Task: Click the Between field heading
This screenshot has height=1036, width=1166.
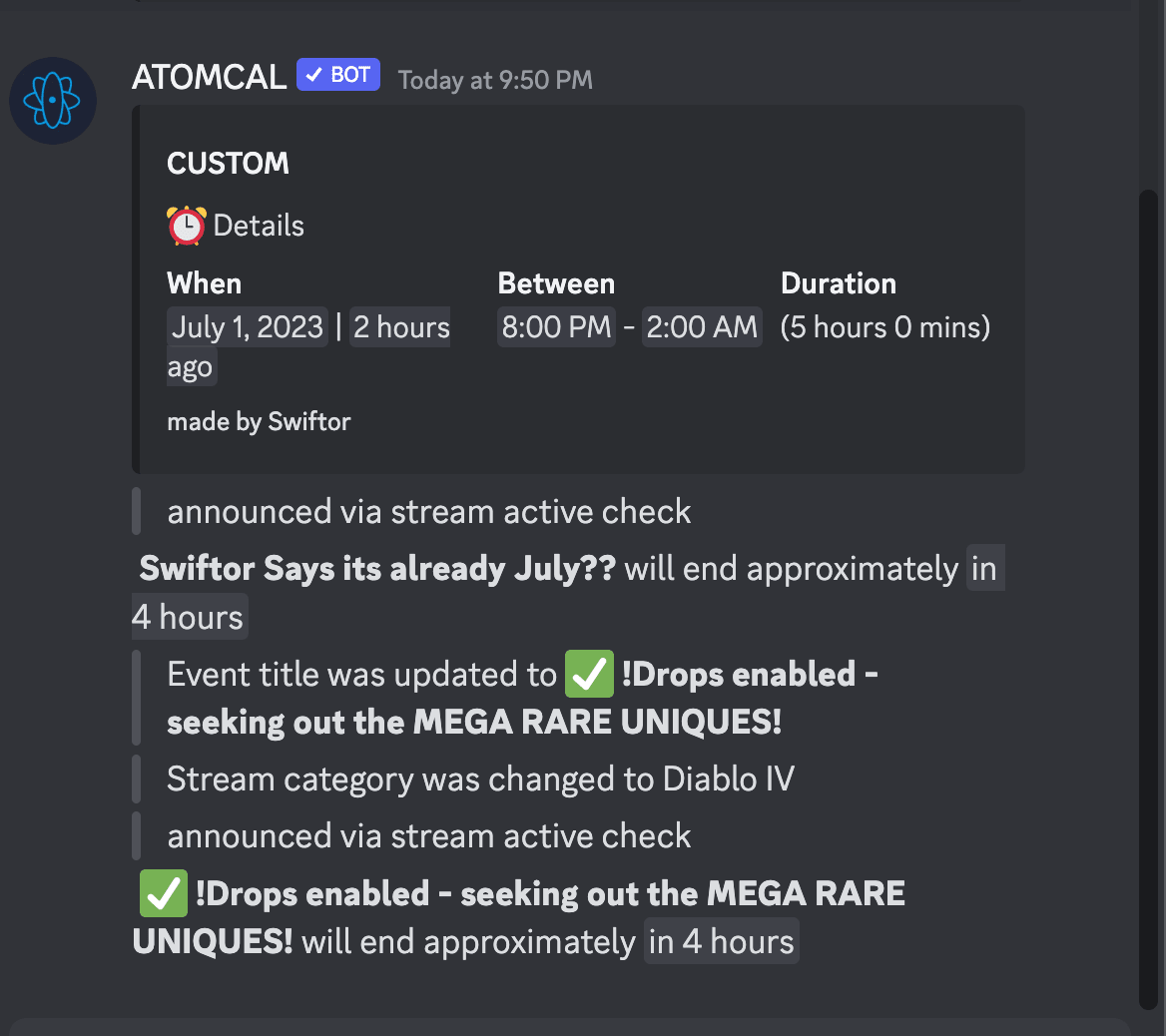Action: coord(556,283)
